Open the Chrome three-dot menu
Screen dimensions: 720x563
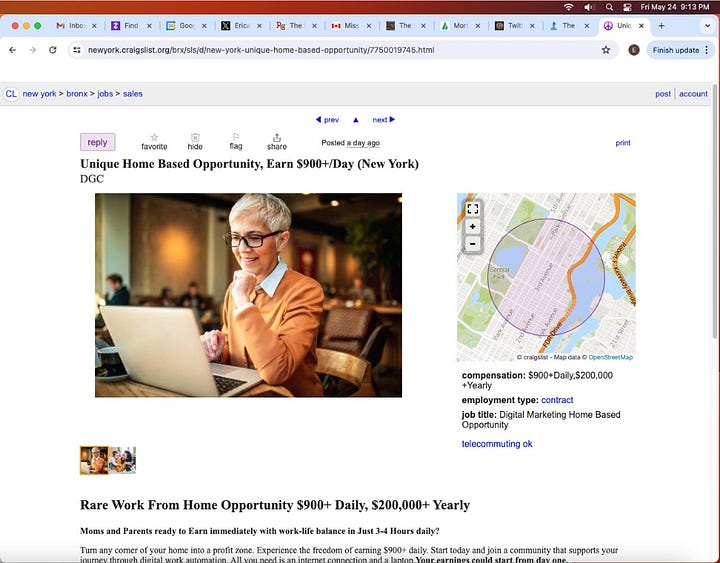tap(707, 50)
